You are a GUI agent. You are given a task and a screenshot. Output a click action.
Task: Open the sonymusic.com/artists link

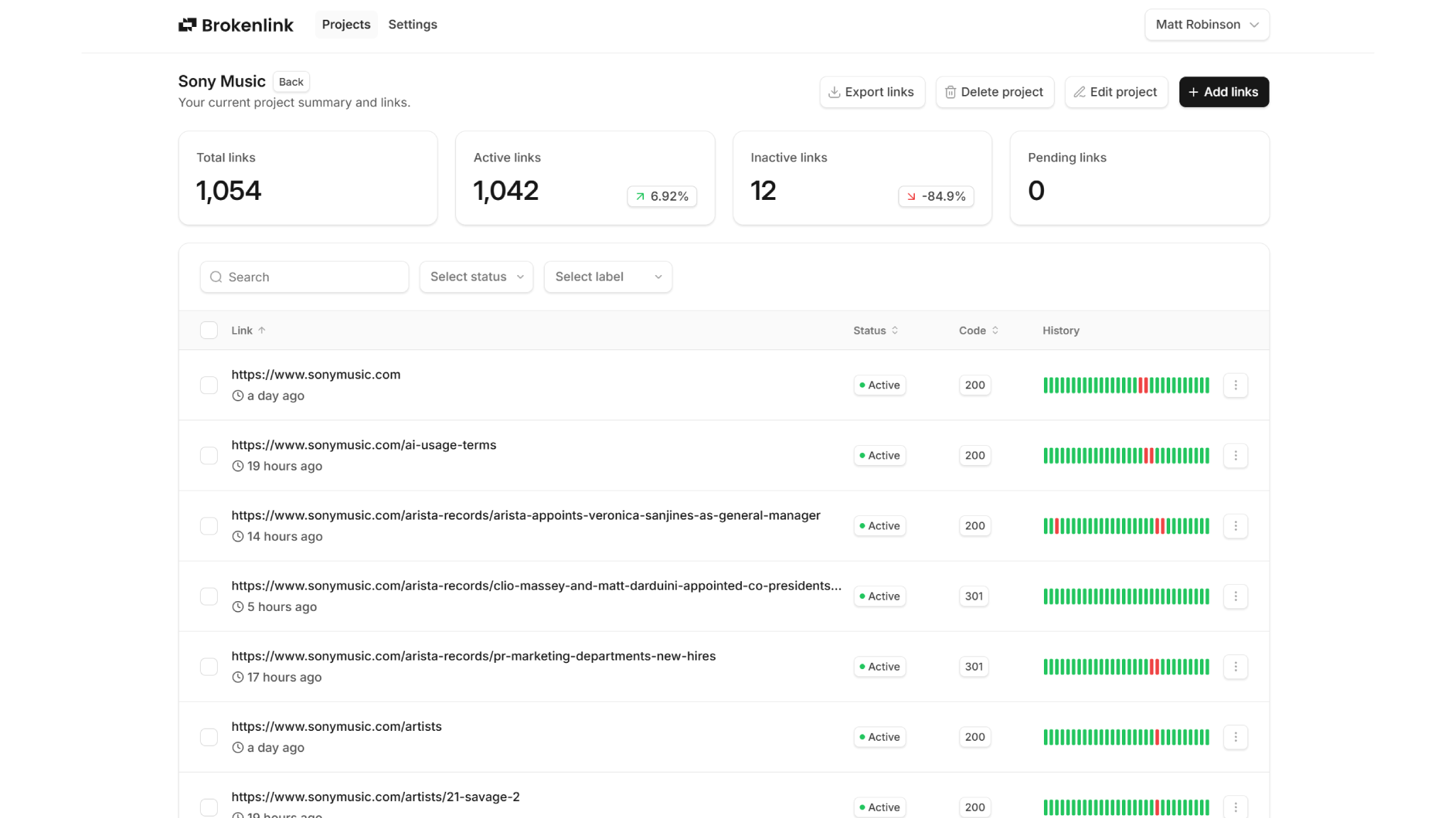[336, 727]
